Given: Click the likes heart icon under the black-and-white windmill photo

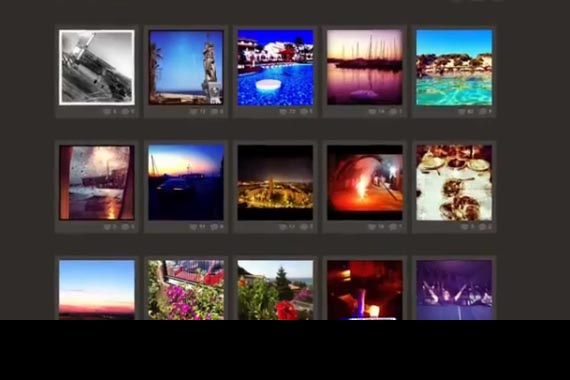Looking at the screenshot, I should 107,112.
